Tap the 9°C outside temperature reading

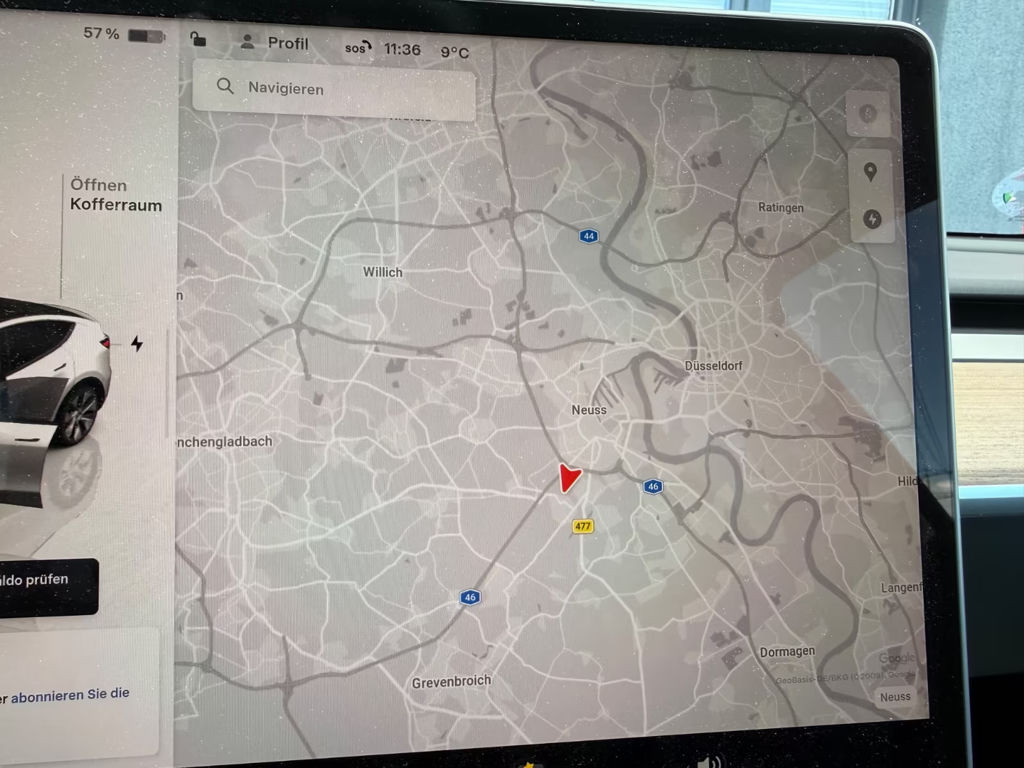point(455,52)
